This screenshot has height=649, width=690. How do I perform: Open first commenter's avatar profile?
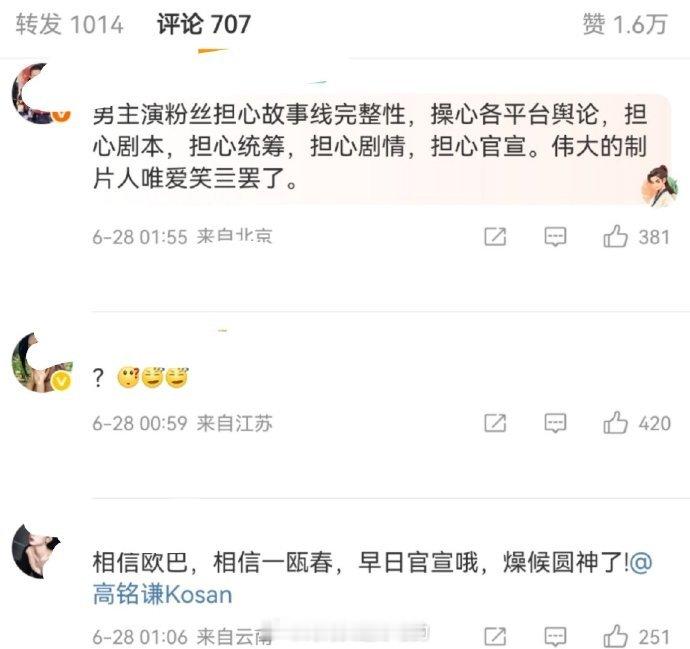coord(41,93)
